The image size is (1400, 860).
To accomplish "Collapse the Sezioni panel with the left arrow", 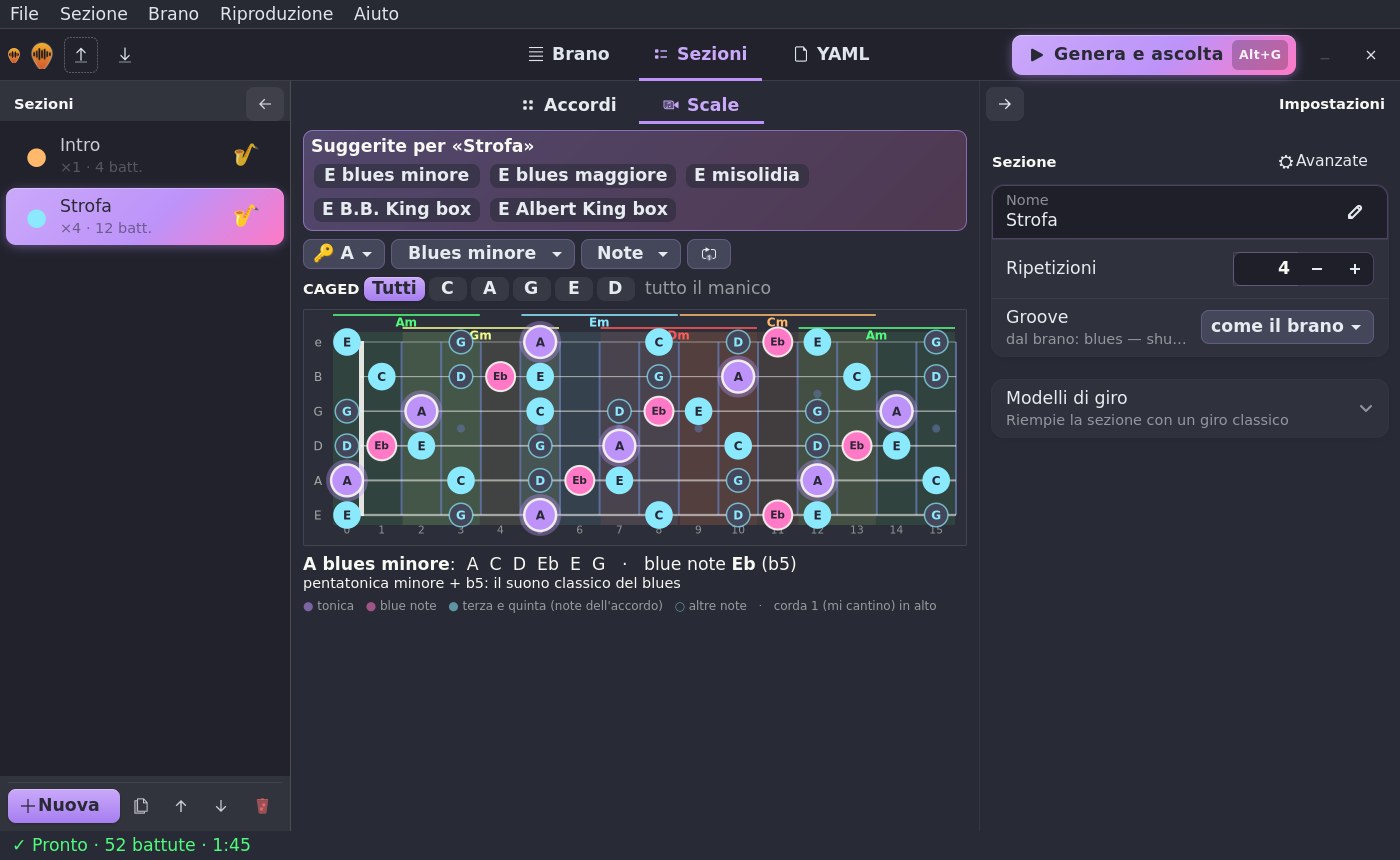I will click(x=265, y=104).
